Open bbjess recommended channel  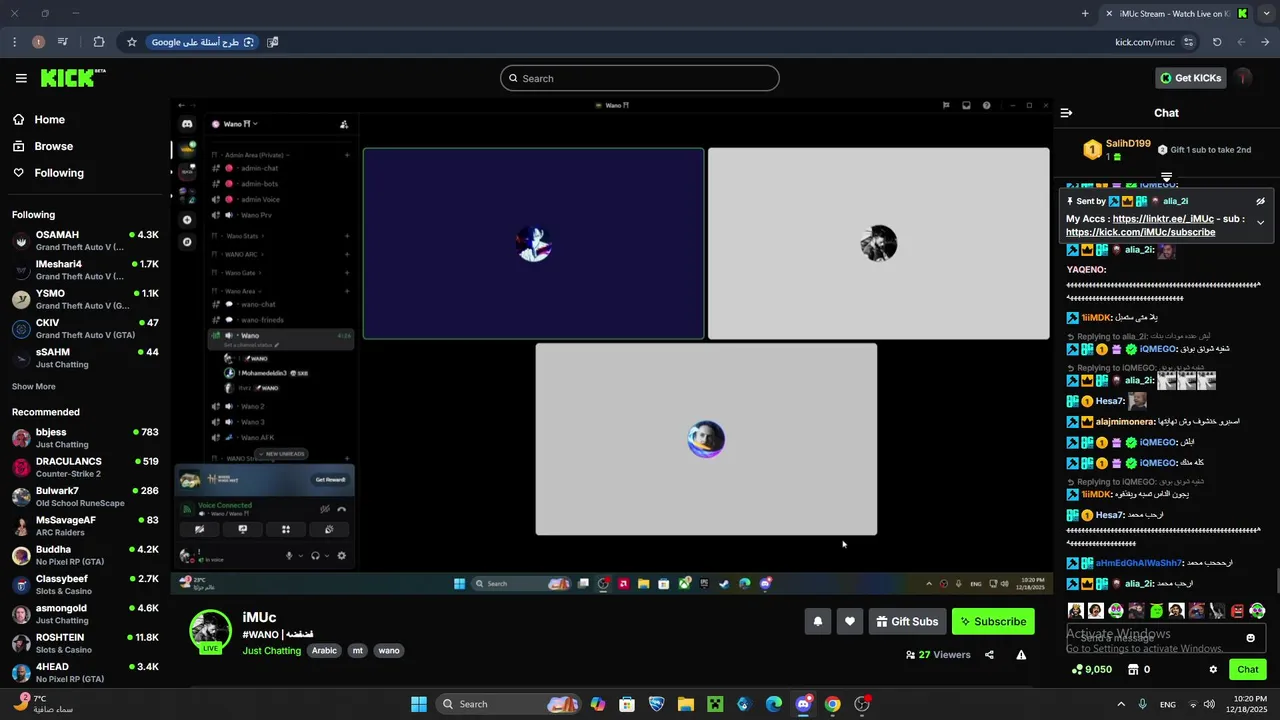click(x=85, y=438)
